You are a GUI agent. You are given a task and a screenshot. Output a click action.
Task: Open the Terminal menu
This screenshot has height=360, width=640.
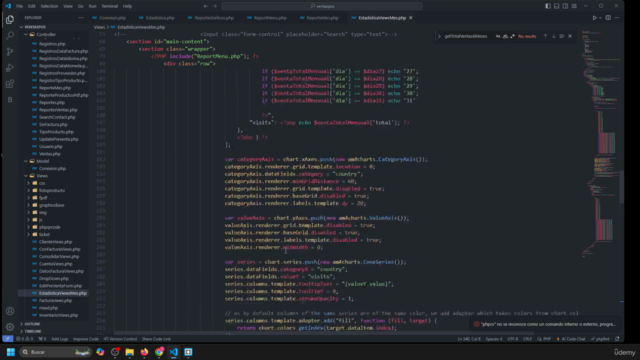coord(109,6)
